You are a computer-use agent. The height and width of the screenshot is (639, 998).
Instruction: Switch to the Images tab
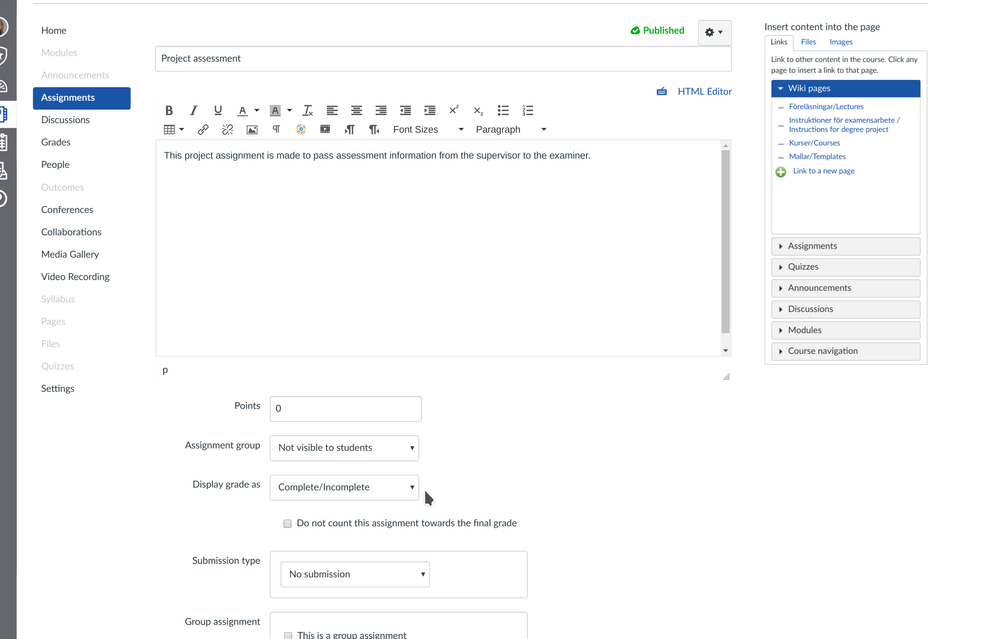click(841, 42)
